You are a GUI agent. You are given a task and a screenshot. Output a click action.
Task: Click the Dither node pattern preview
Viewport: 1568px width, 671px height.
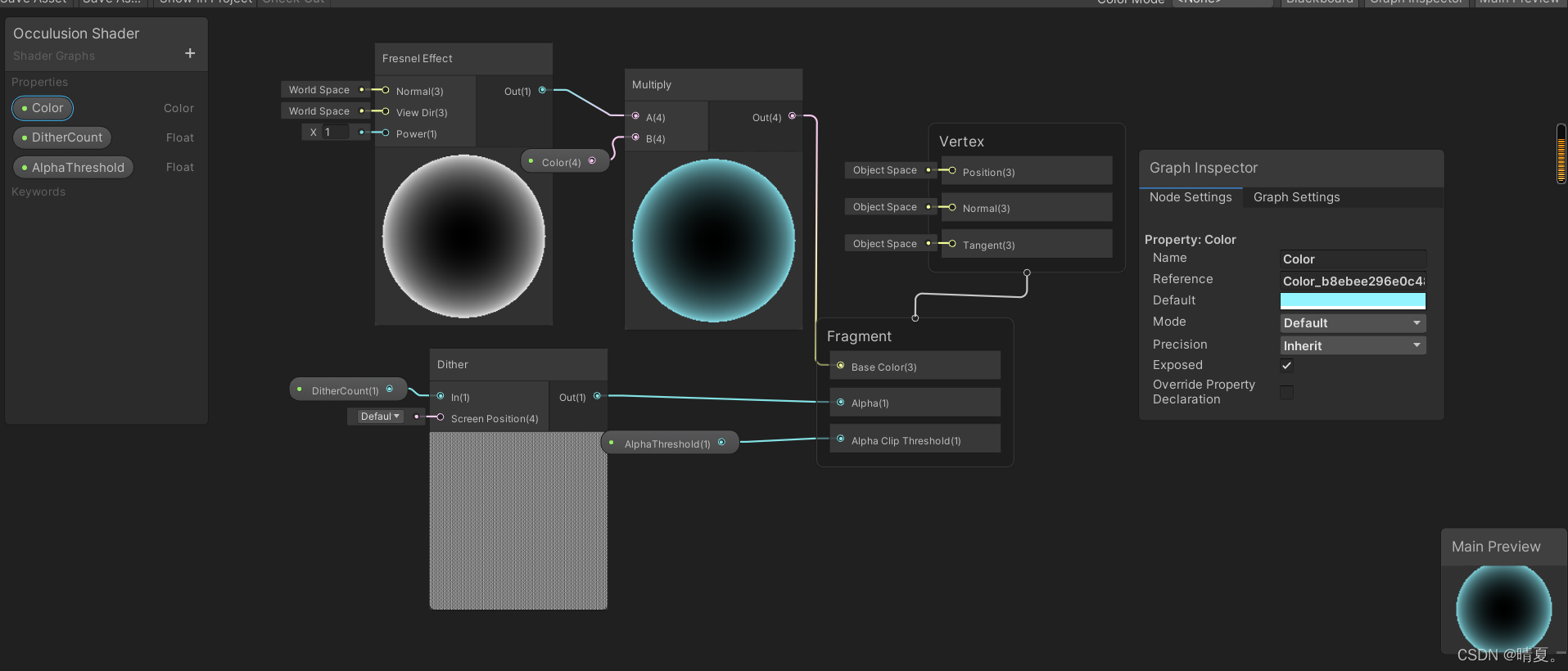click(x=518, y=520)
